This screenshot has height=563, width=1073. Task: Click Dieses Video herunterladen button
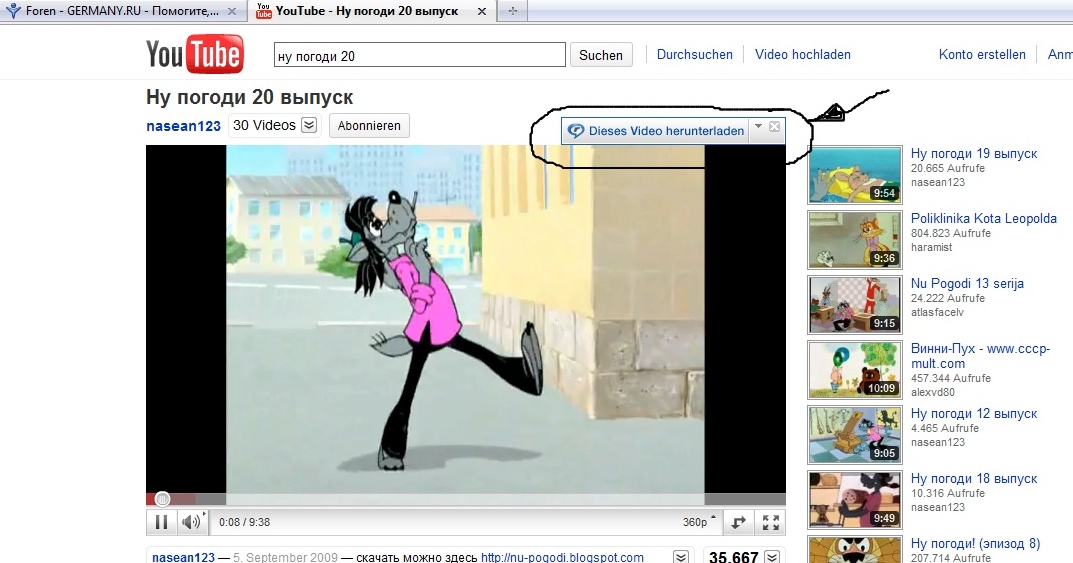657,131
